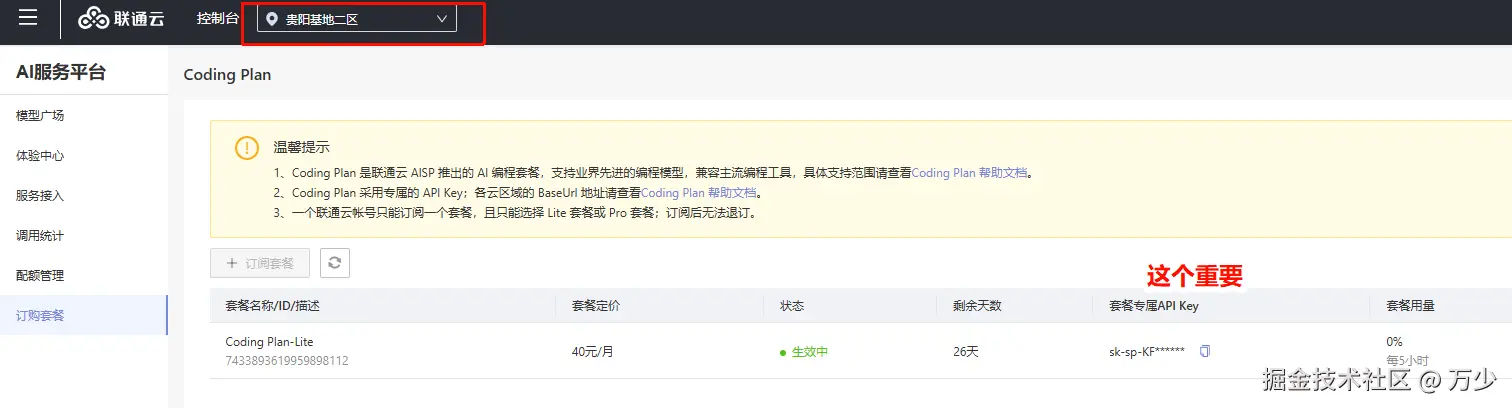Click the 套餐名称/ID/描述 column header
Screen dimensions: 1512x408
pyautogui.click(x=272, y=305)
